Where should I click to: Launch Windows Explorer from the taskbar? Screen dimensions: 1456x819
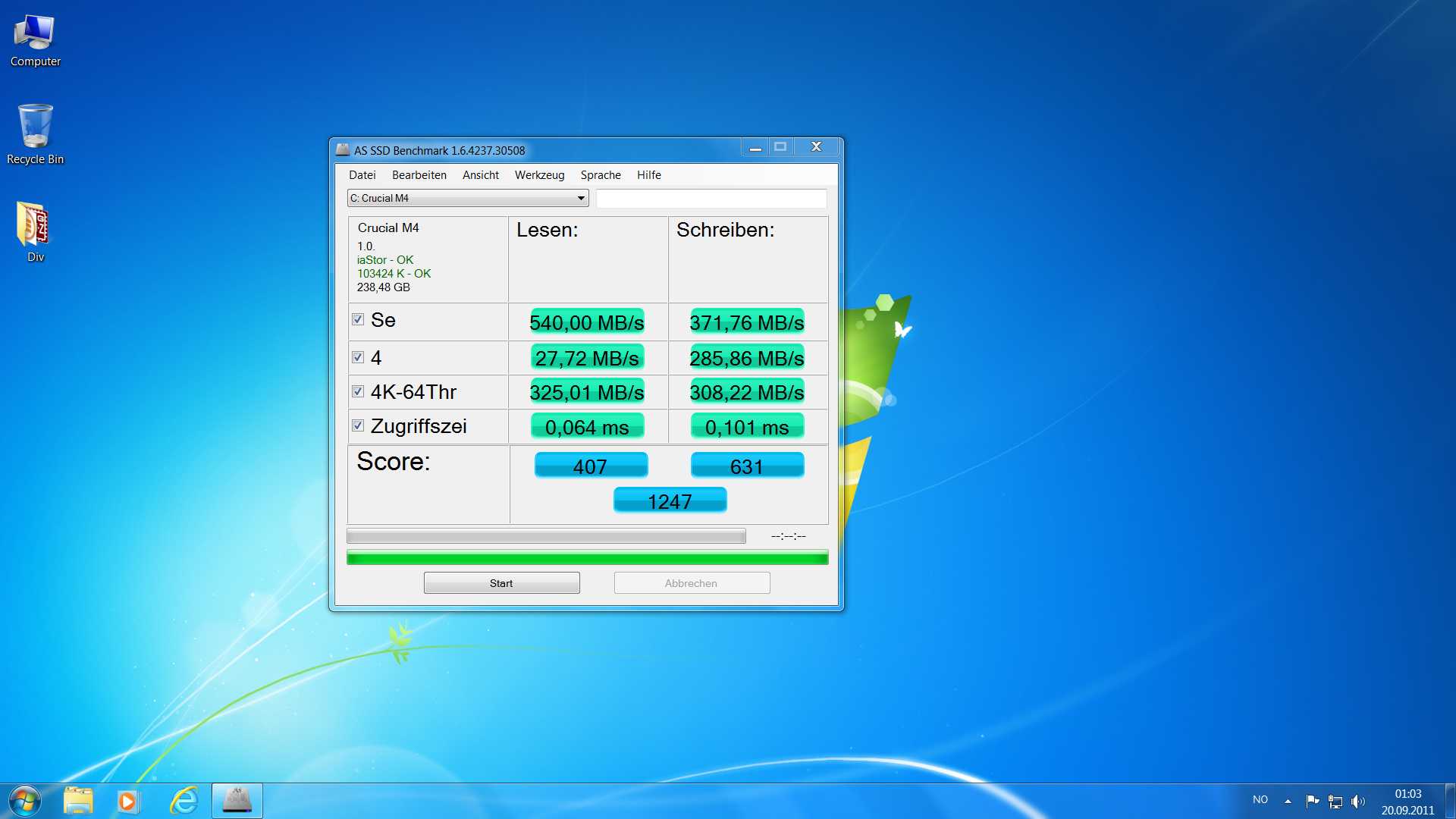(x=78, y=801)
